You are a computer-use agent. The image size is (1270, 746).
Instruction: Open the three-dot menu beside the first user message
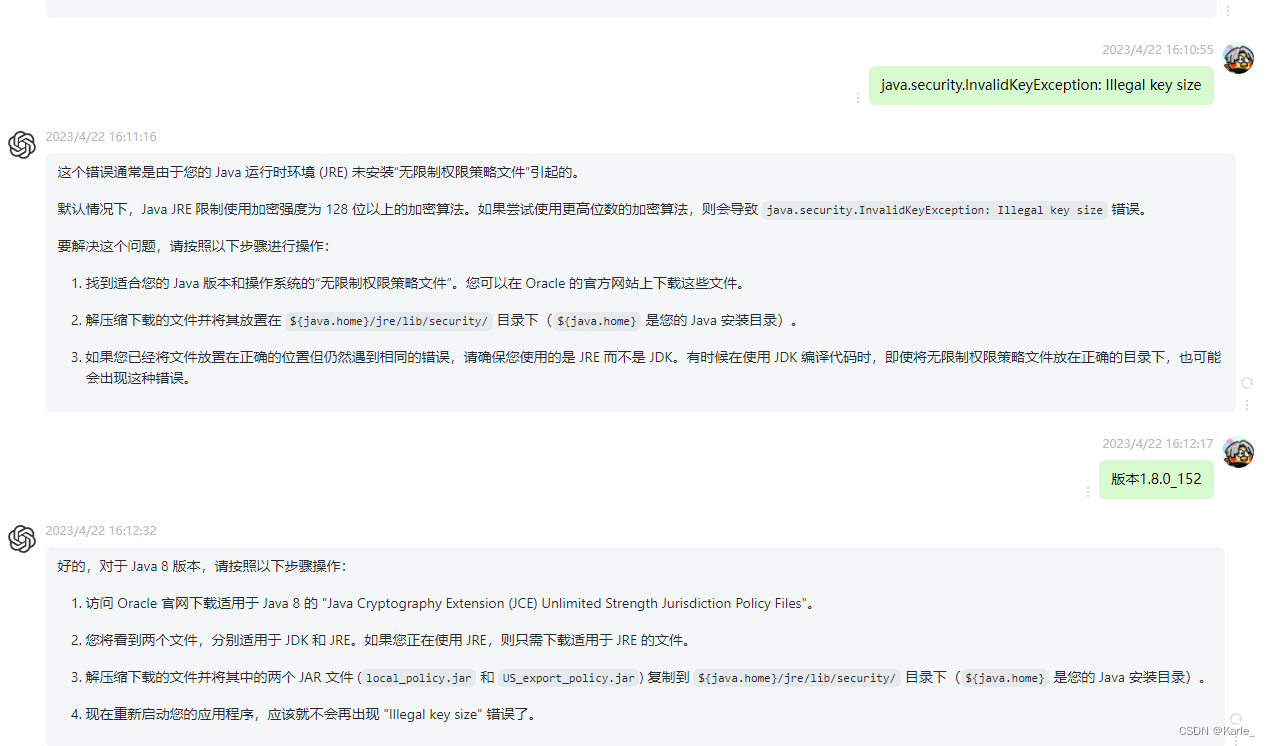[857, 98]
